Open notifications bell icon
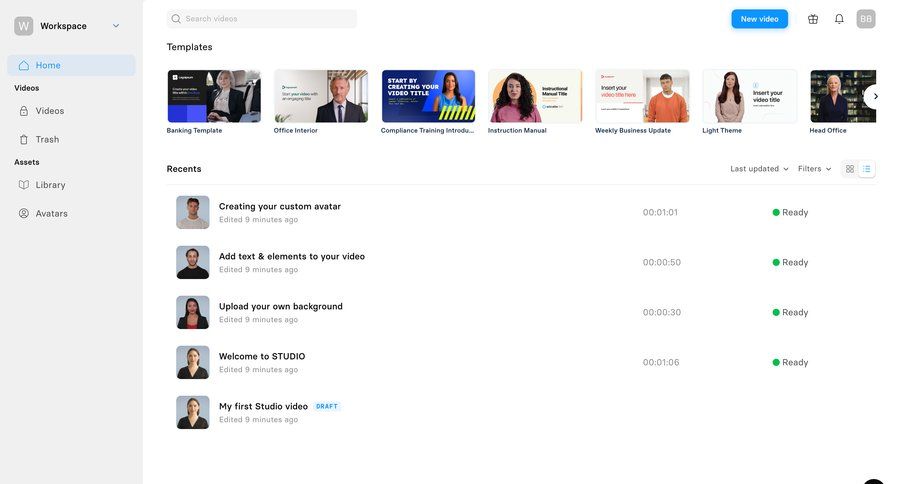 pyautogui.click(x=839, y=19)
